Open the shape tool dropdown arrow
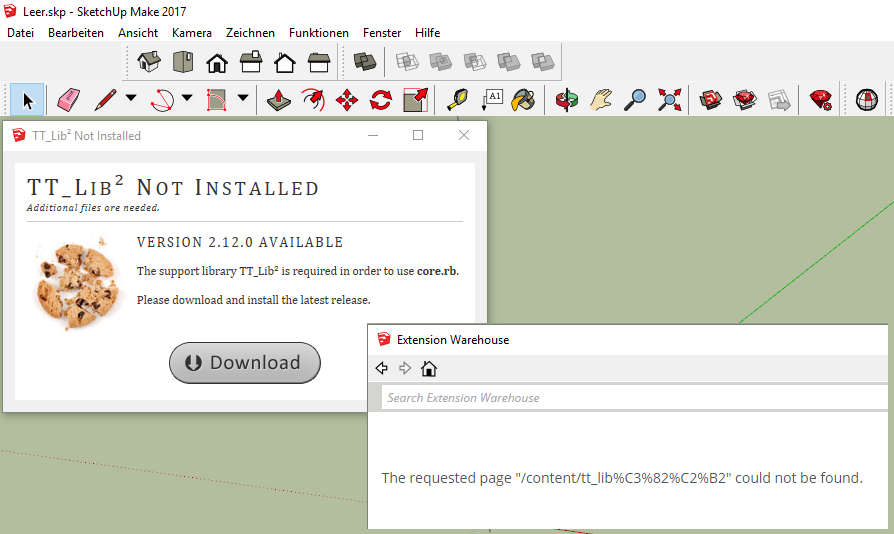Viewport: 894px width, 534px height. pyautogui.click(x=243, y=100)
